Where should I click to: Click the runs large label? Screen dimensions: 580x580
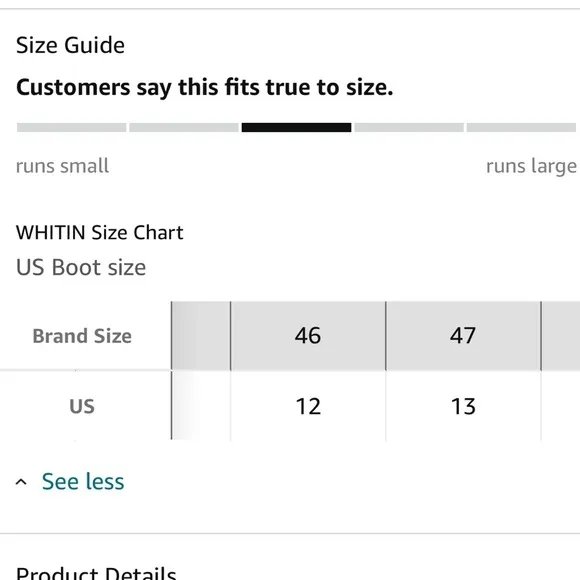532,167
